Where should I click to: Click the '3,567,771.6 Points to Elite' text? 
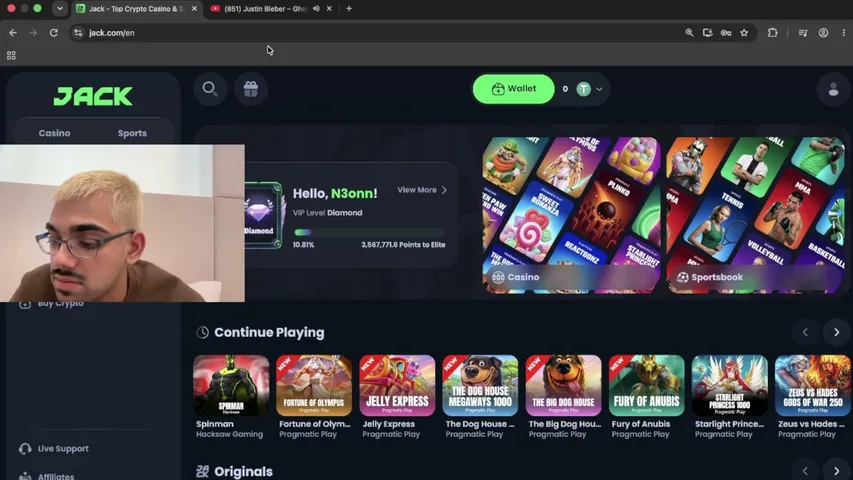(403, 245)
